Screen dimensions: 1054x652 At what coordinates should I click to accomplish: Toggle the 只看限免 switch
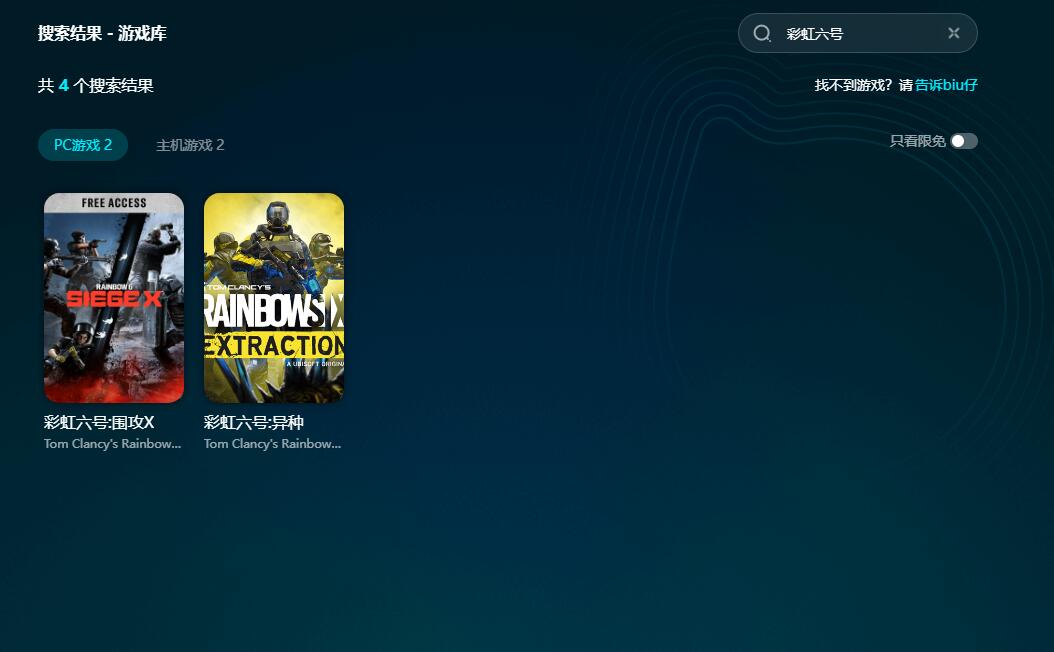click(964, 141)
